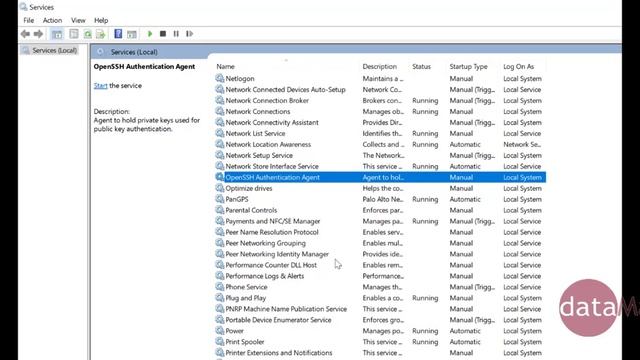Click 'Agent to hol..' description cell
This screenshot has width=640, height=360.
click(383, 177)
